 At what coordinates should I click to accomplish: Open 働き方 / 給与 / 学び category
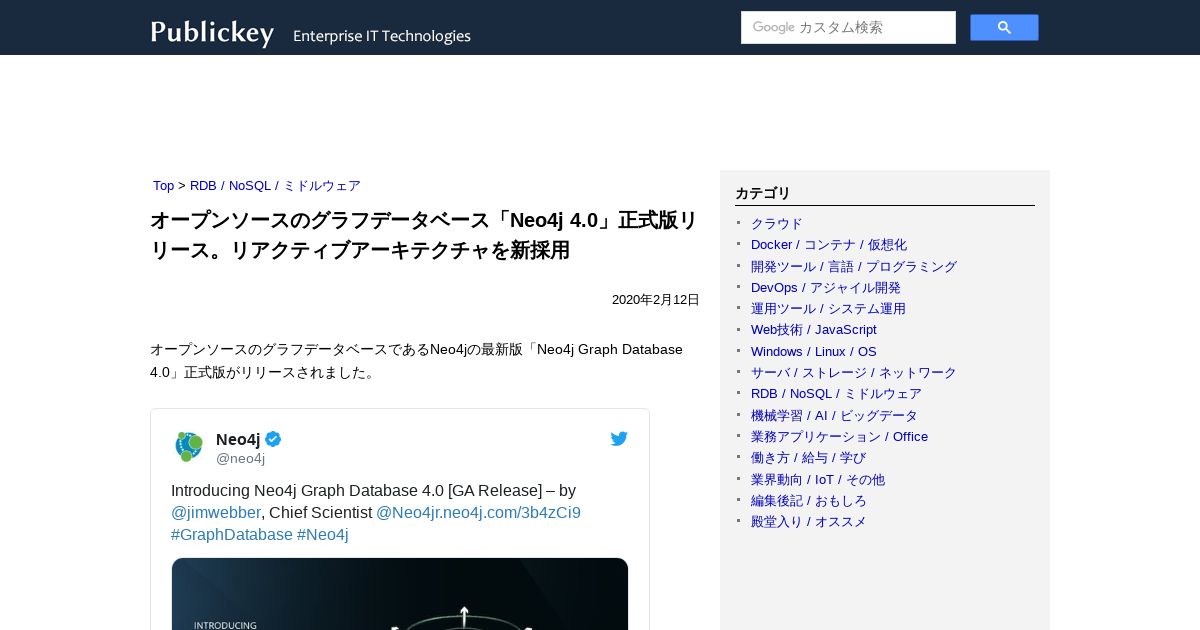[809, 458]
